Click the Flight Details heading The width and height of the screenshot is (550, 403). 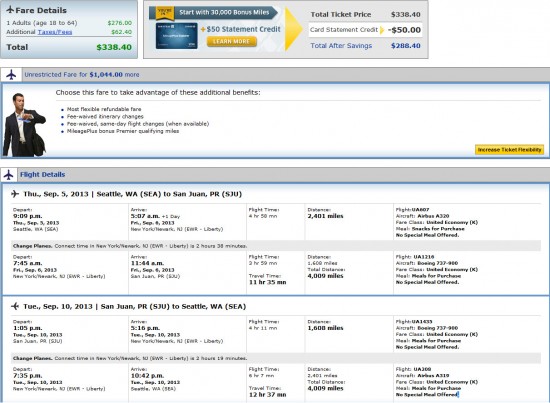42,174
